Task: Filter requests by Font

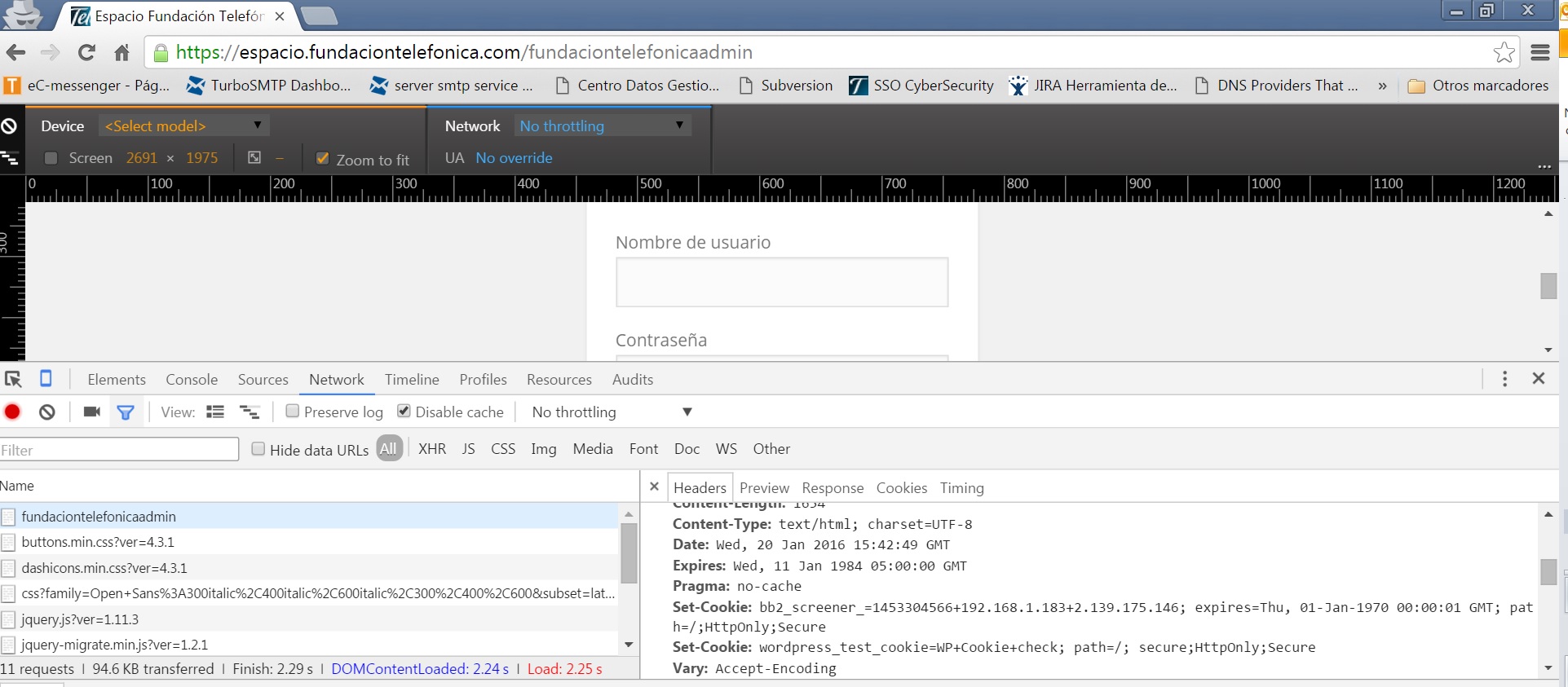Action: coord(643,448)
